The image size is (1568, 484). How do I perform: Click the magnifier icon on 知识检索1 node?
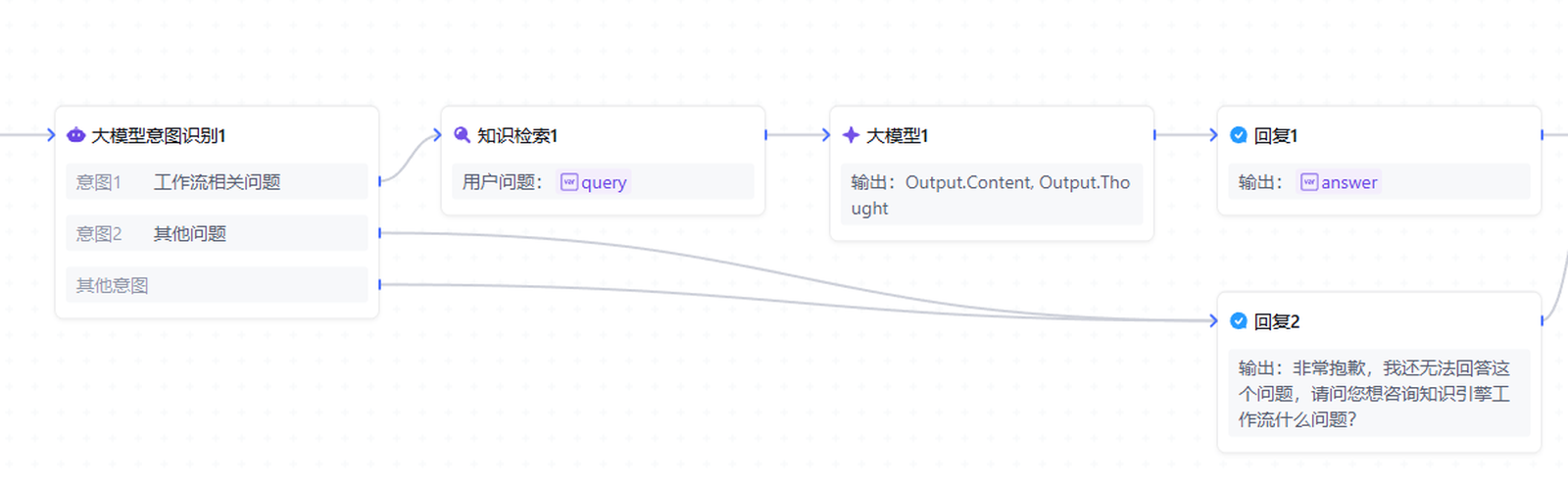(463, 135)
